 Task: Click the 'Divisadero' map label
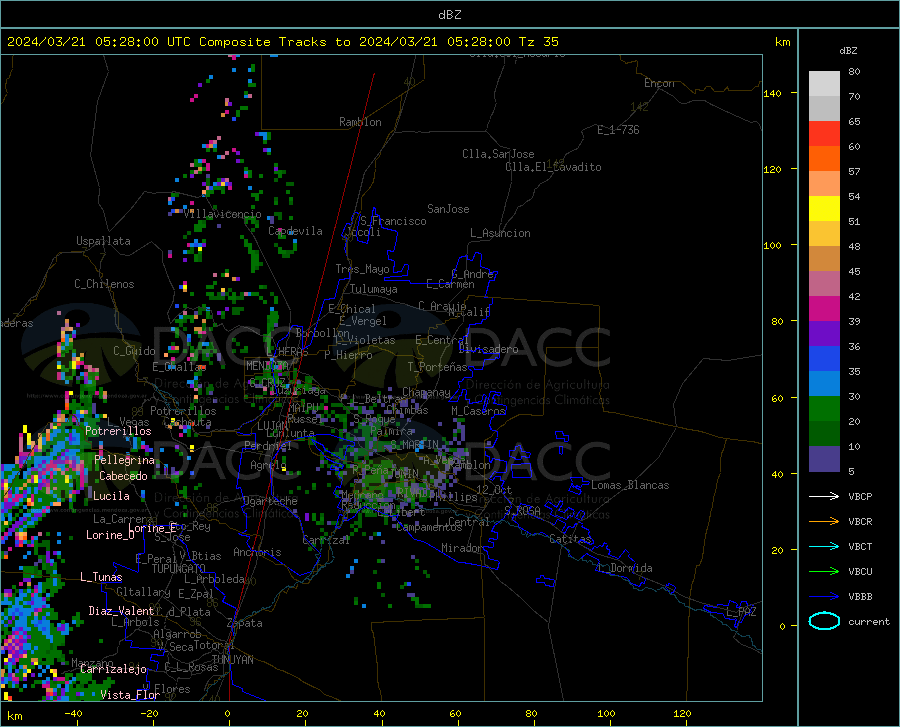tap(488, 349)
